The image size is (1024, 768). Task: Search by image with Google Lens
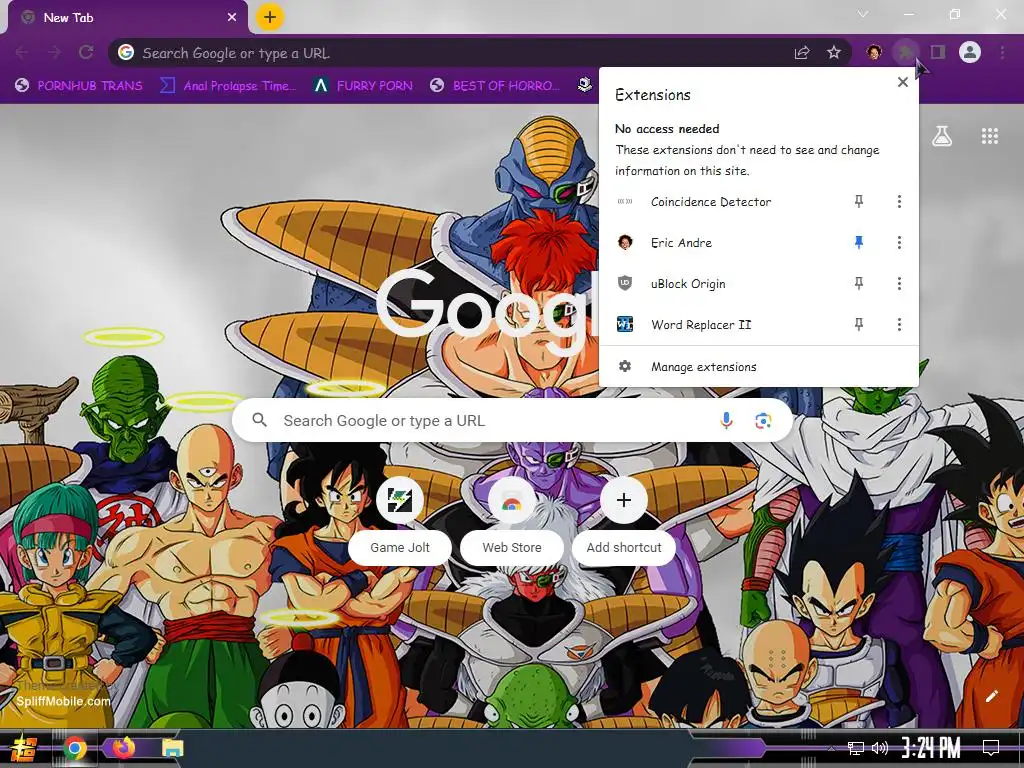[x=763, y=421]
